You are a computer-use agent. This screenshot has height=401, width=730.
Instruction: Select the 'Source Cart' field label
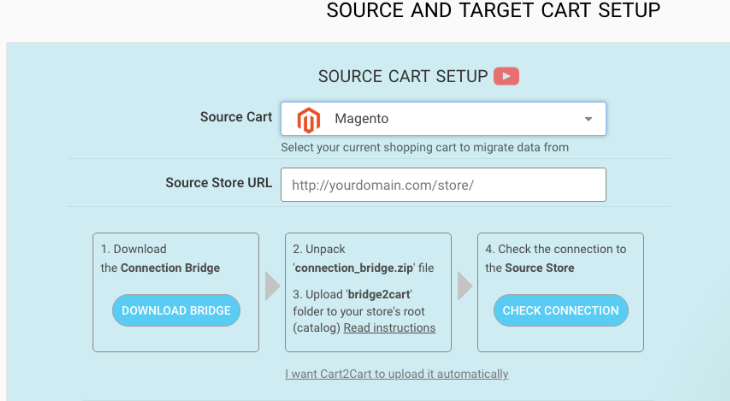point(236,117)
